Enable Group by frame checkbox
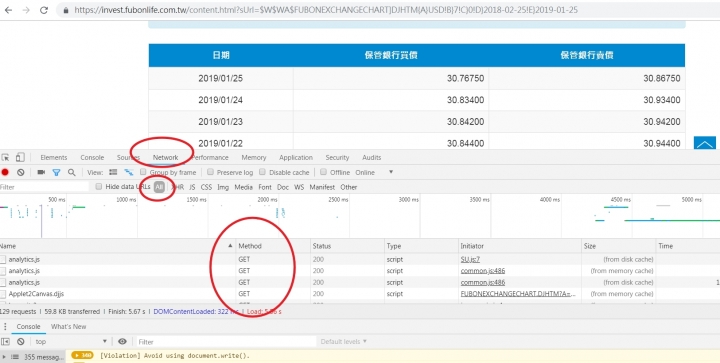 point(143,172)
